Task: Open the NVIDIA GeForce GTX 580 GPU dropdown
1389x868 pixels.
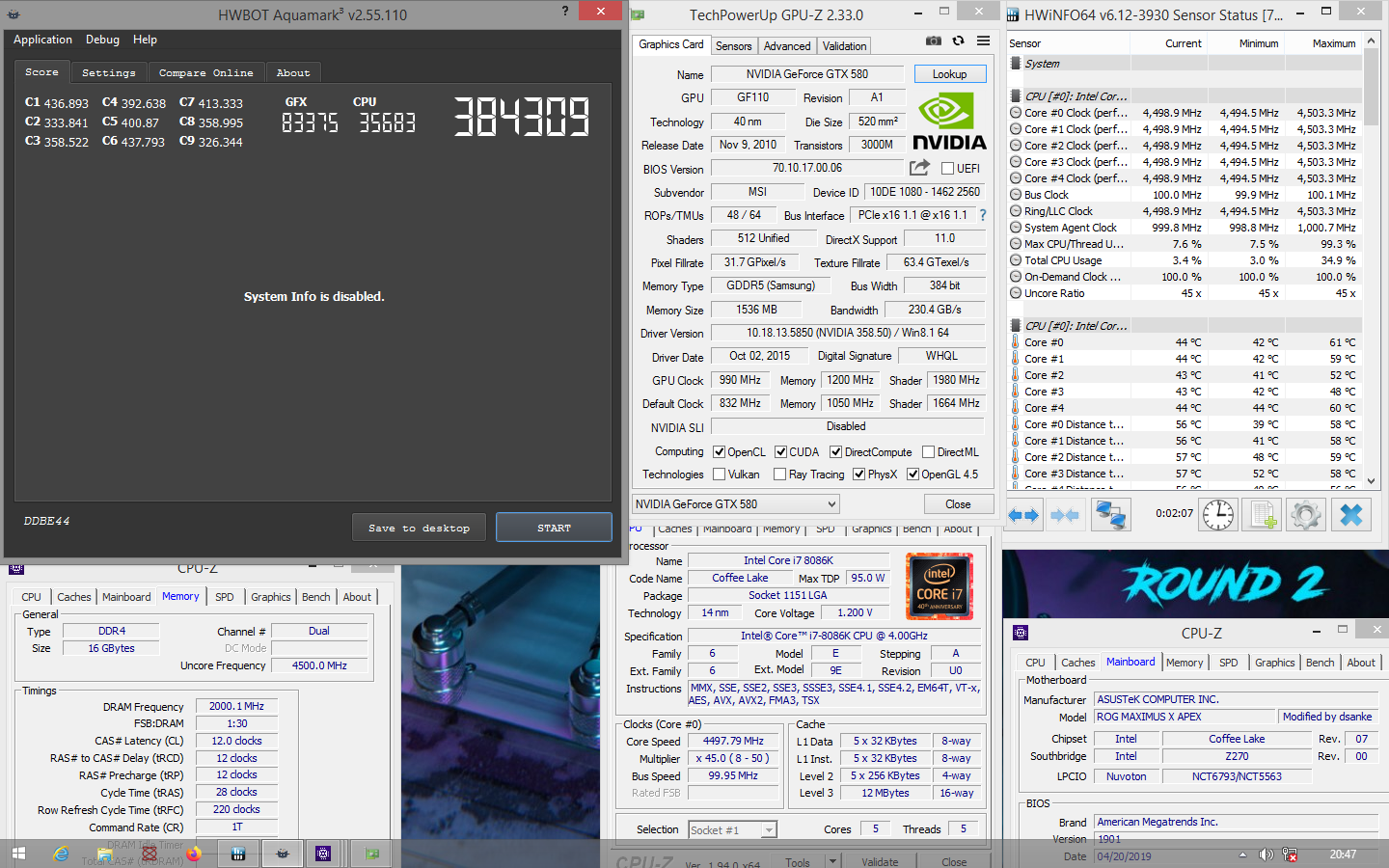Action: point(736,504)
